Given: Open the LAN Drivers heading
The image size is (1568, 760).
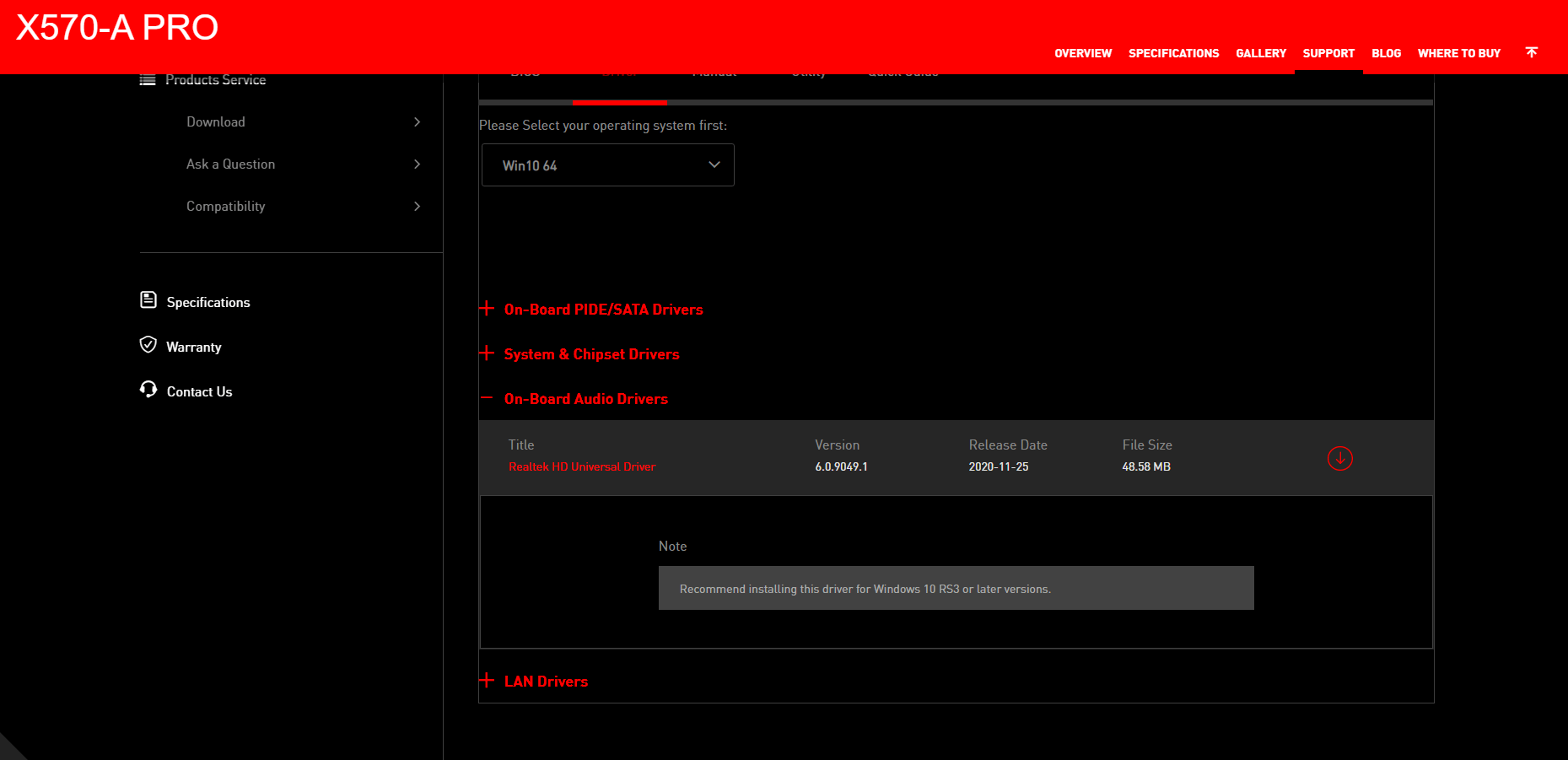Looking at the screenshot, I should point(547,682).
